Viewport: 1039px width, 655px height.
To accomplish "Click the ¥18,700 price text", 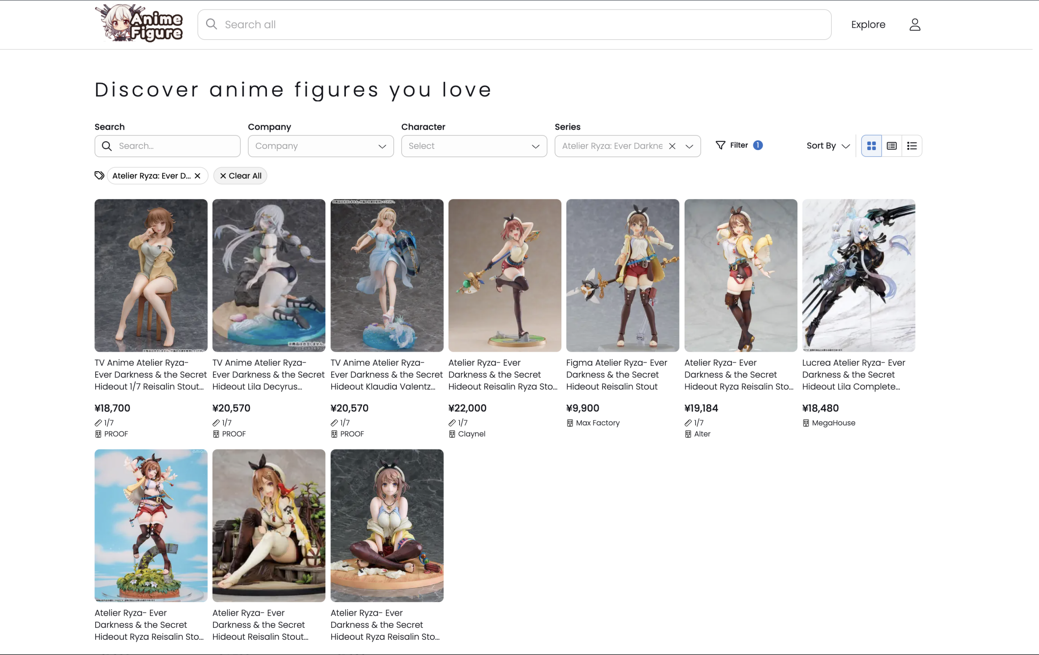I will tap(113, 408).
